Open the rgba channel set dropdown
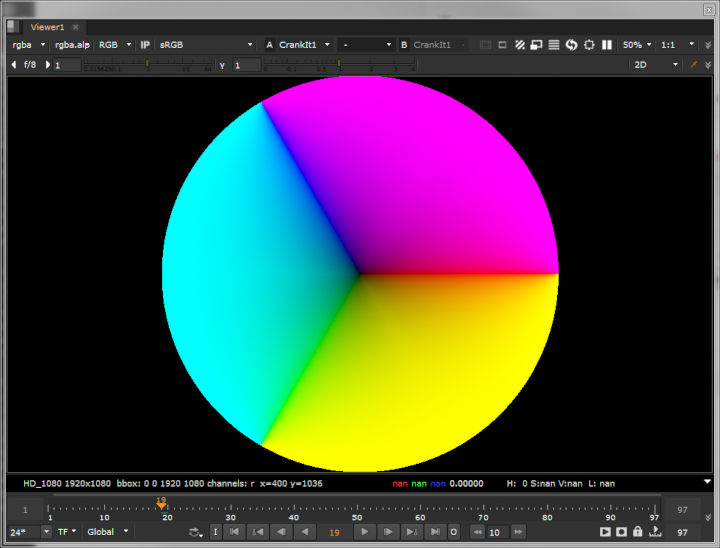The height and width of the screenshot is (548, 720). [28, 45]
